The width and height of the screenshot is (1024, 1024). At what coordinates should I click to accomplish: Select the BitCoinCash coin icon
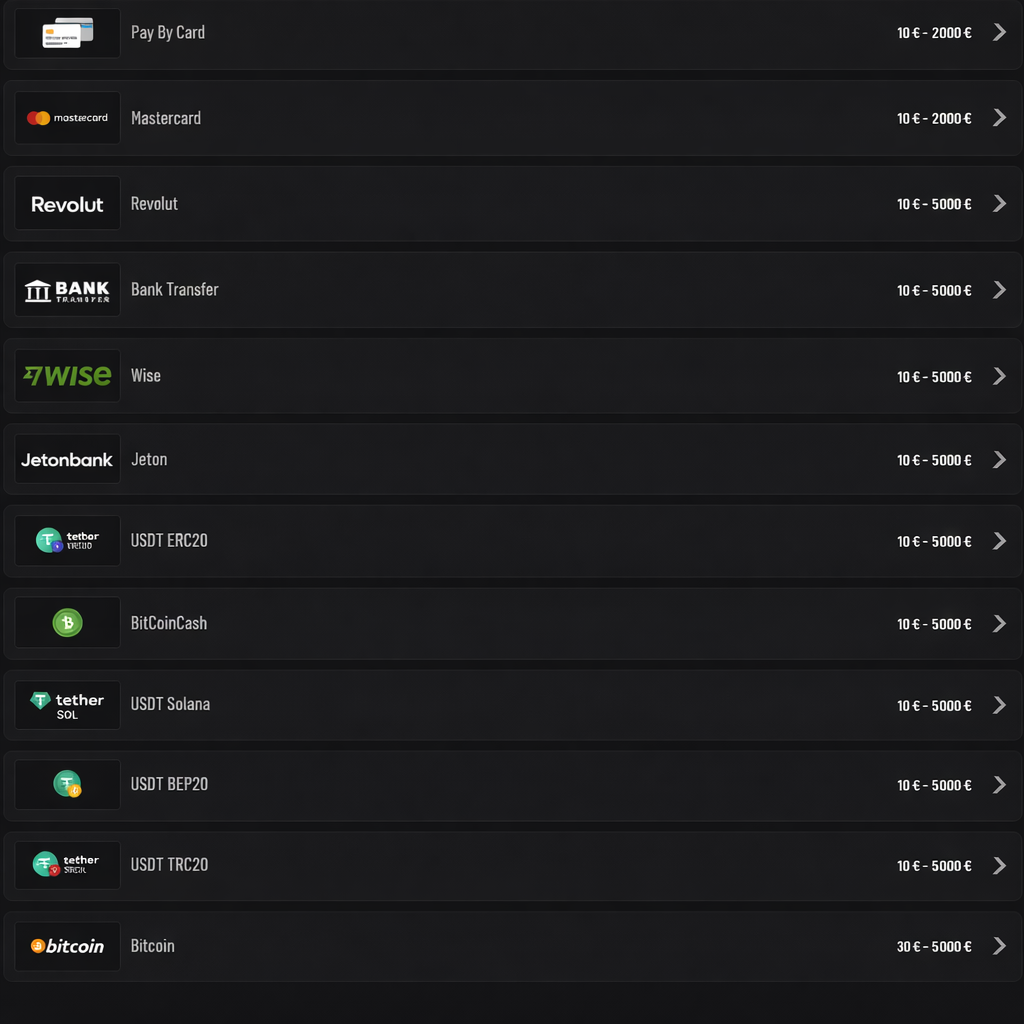66,622
